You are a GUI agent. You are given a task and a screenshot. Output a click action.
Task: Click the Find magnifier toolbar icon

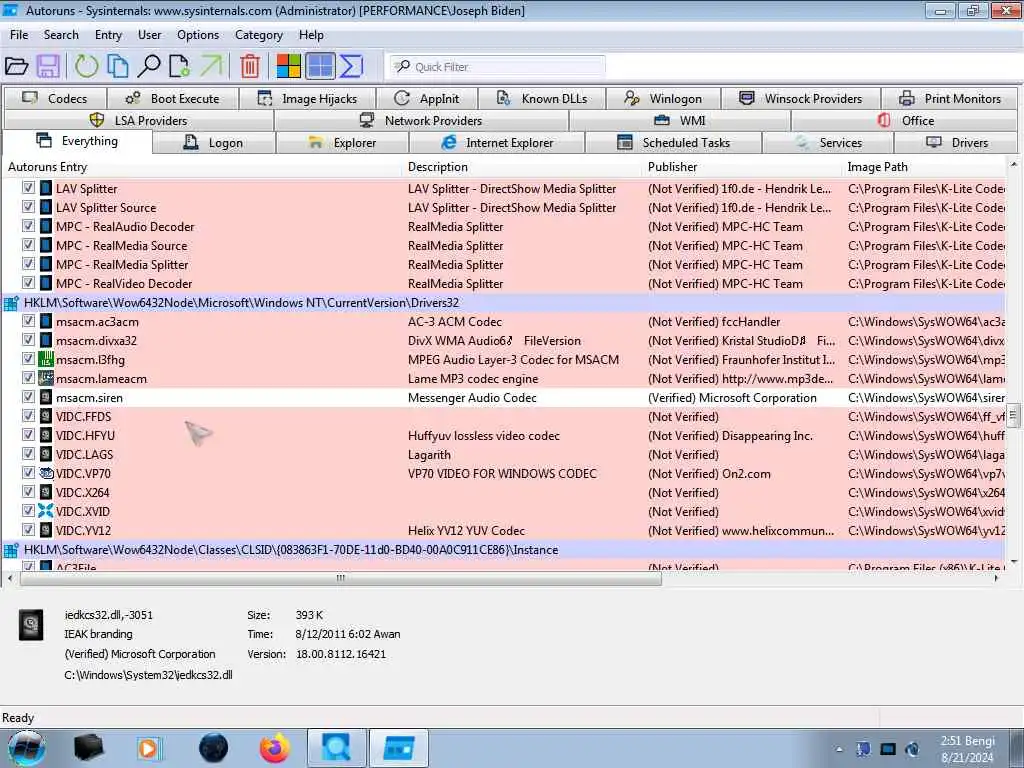(148, 66)
